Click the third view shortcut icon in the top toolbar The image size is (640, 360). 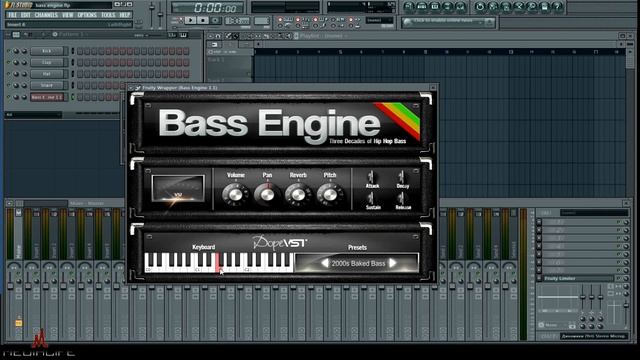coord(435,7)
